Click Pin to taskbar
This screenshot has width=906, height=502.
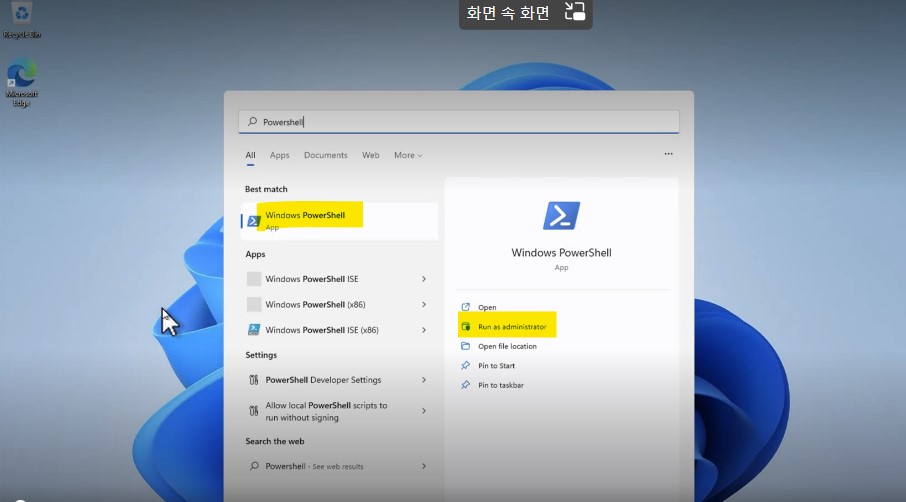(501, 385)
